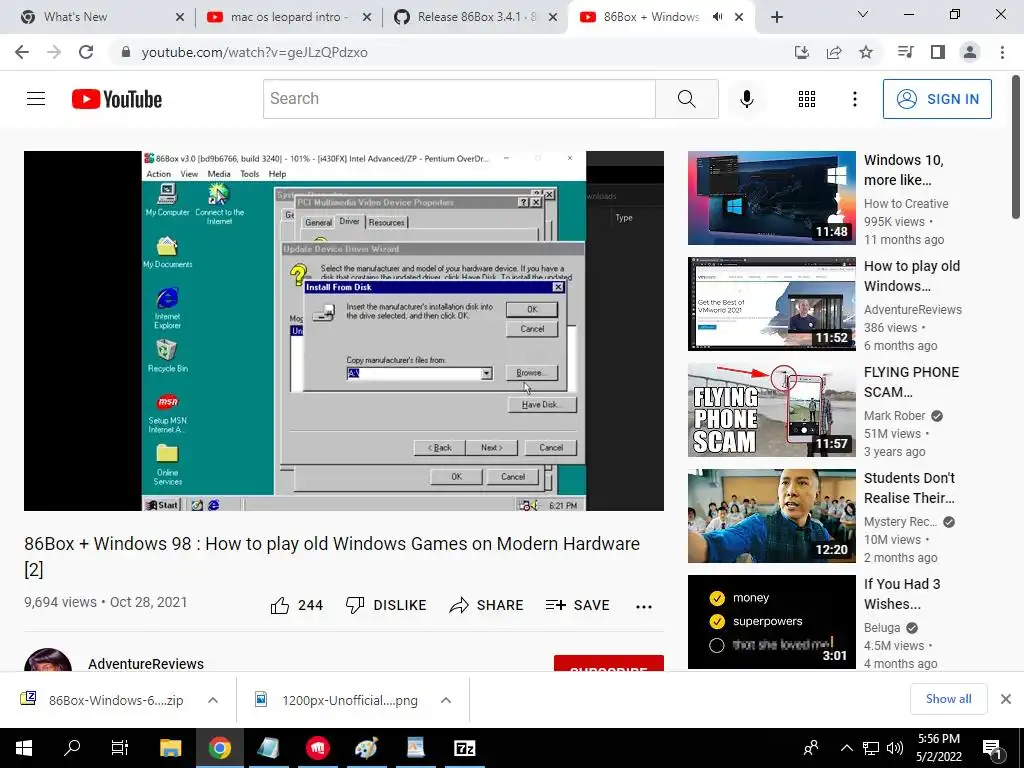
Task: Show hidden system tray icons
Action: [846, 748]
